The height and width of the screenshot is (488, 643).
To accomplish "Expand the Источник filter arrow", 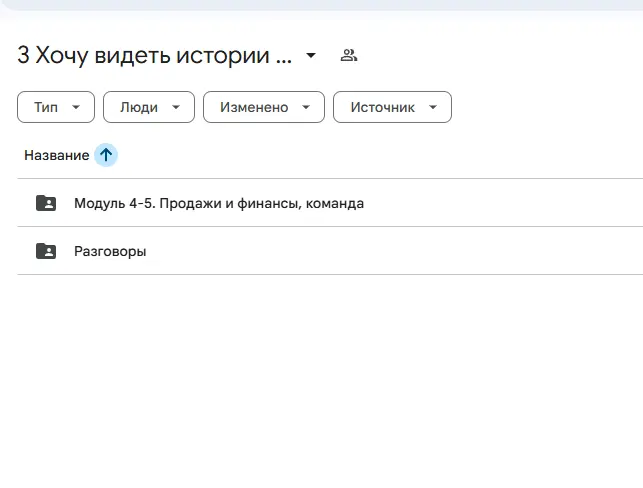I will click(433, 107).
